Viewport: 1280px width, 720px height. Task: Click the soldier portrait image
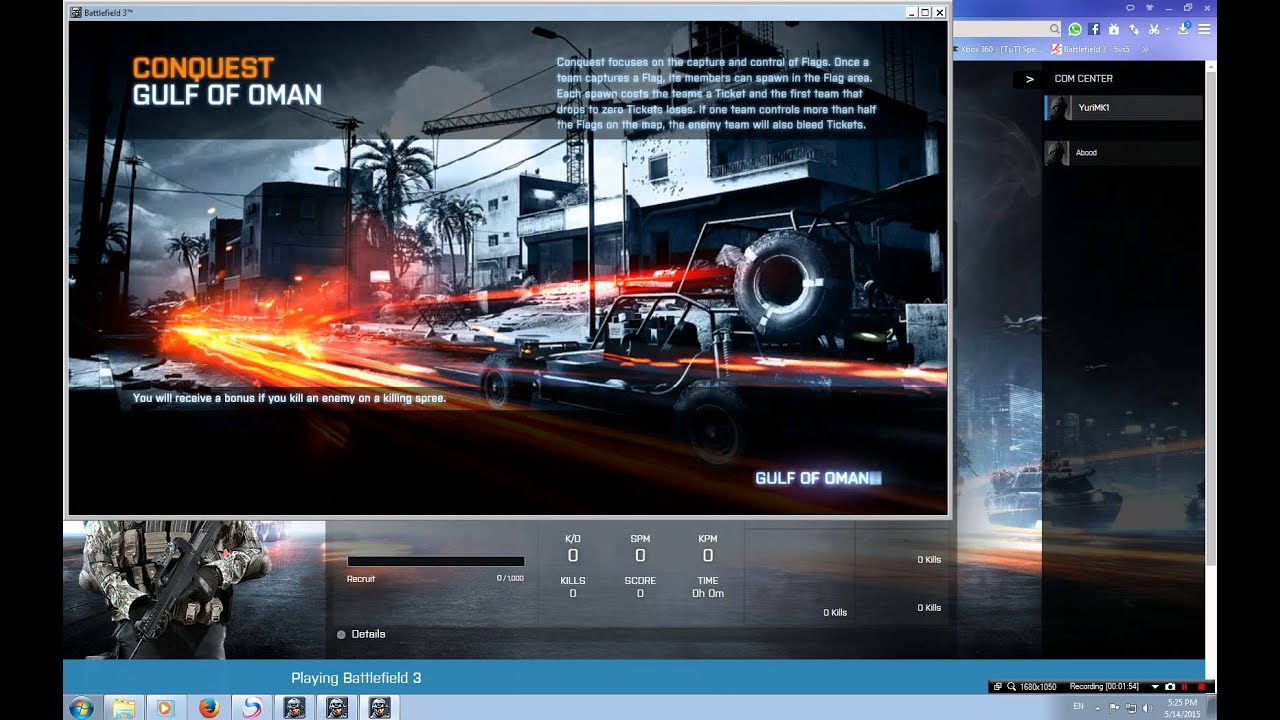click(x=194, y=589)
